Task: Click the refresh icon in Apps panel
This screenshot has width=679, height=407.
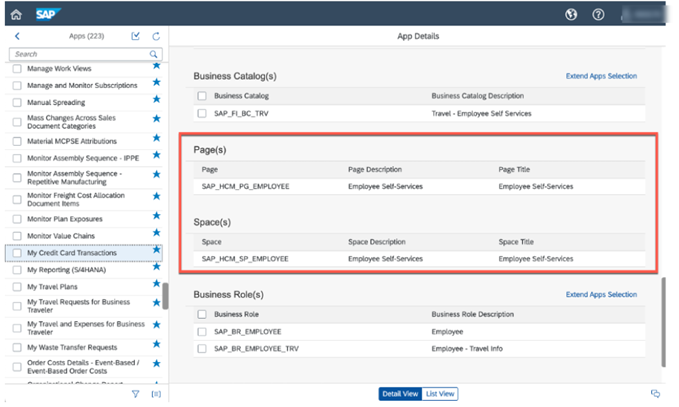Action: click(x=156, y=36)
